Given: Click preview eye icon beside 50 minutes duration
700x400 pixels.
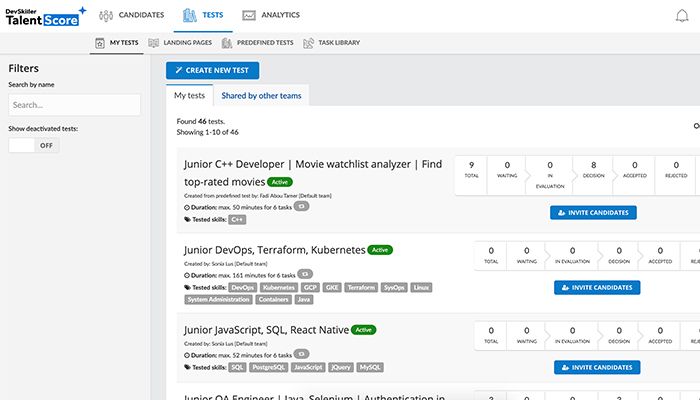Looking at the screenshot, I should tap(301, 206).
